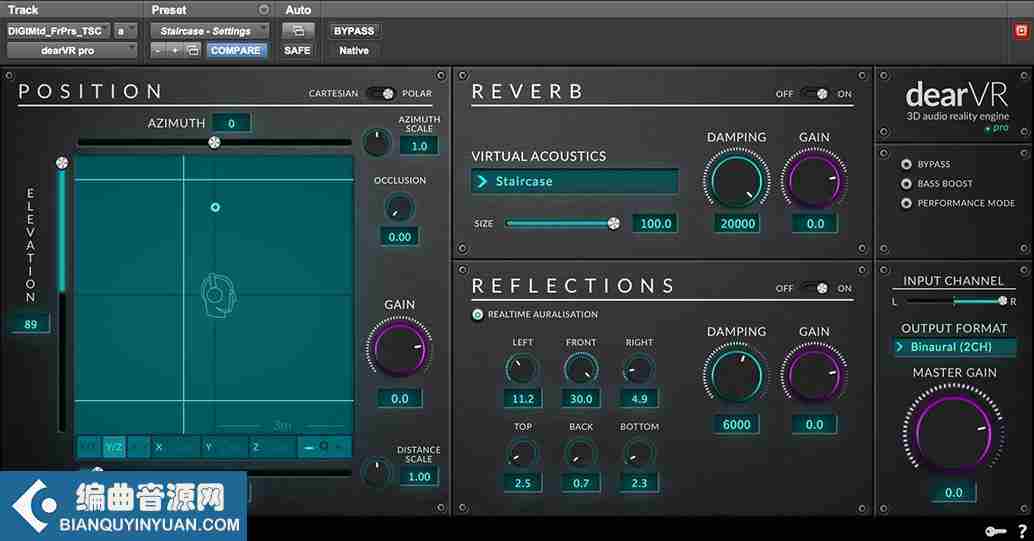This screenshot has width=1034, height=541.
Task: Click the magnifier zoom icon below the pad
Action: (324, 447)
